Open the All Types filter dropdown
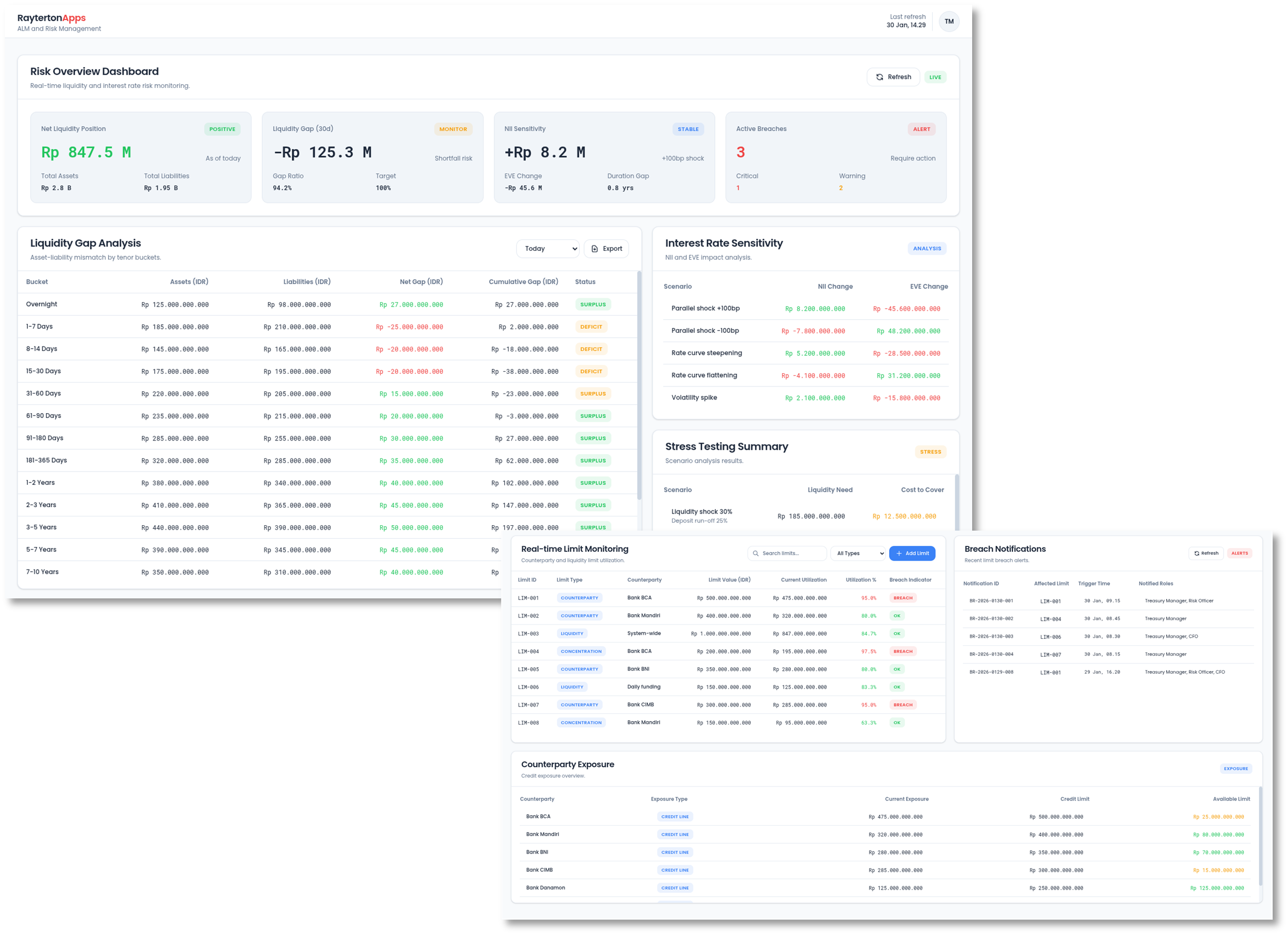The image size is (1288, 935). (x=857, y=553)
